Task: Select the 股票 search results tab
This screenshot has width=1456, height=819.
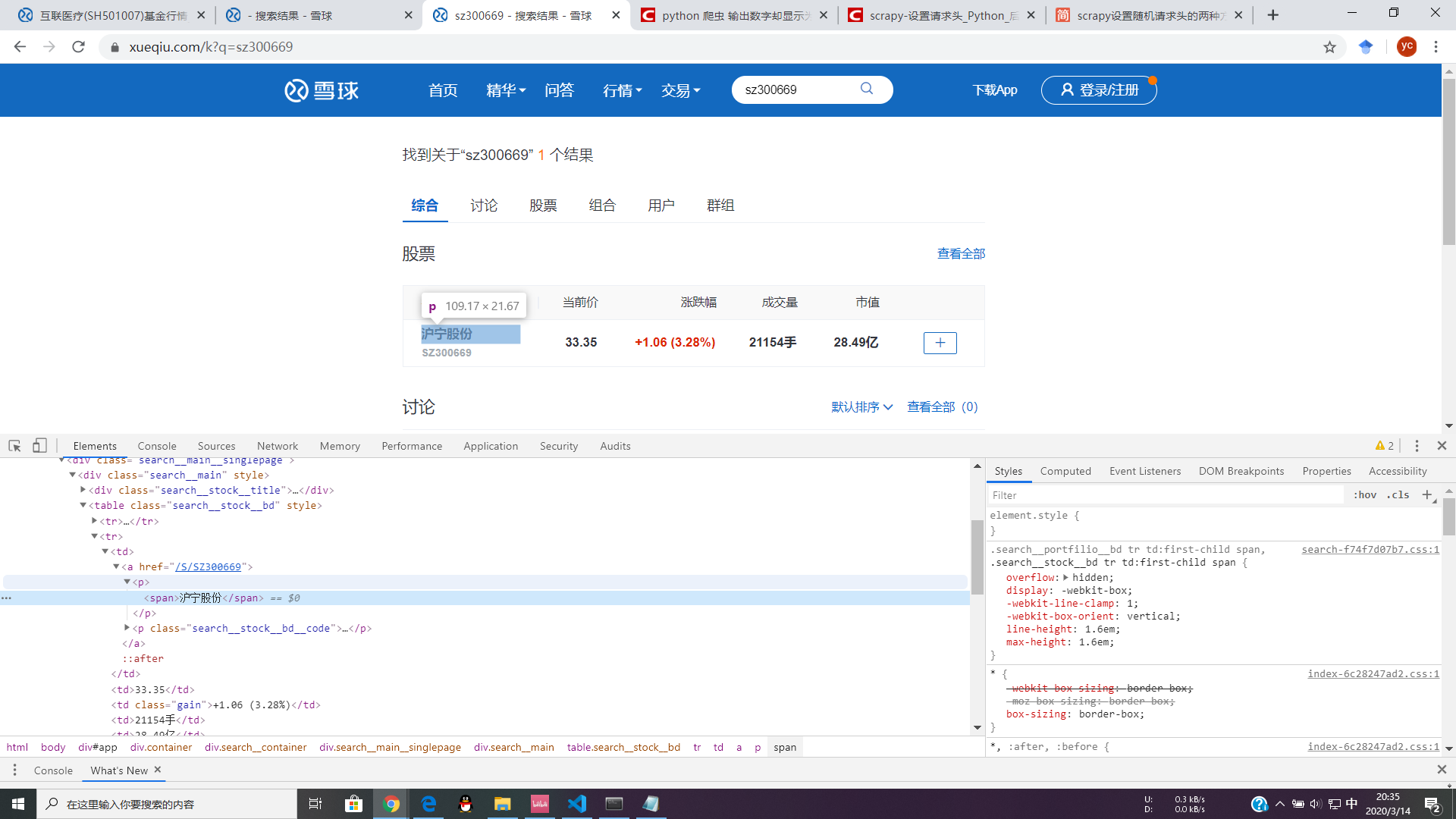Action: coord(543,206)
